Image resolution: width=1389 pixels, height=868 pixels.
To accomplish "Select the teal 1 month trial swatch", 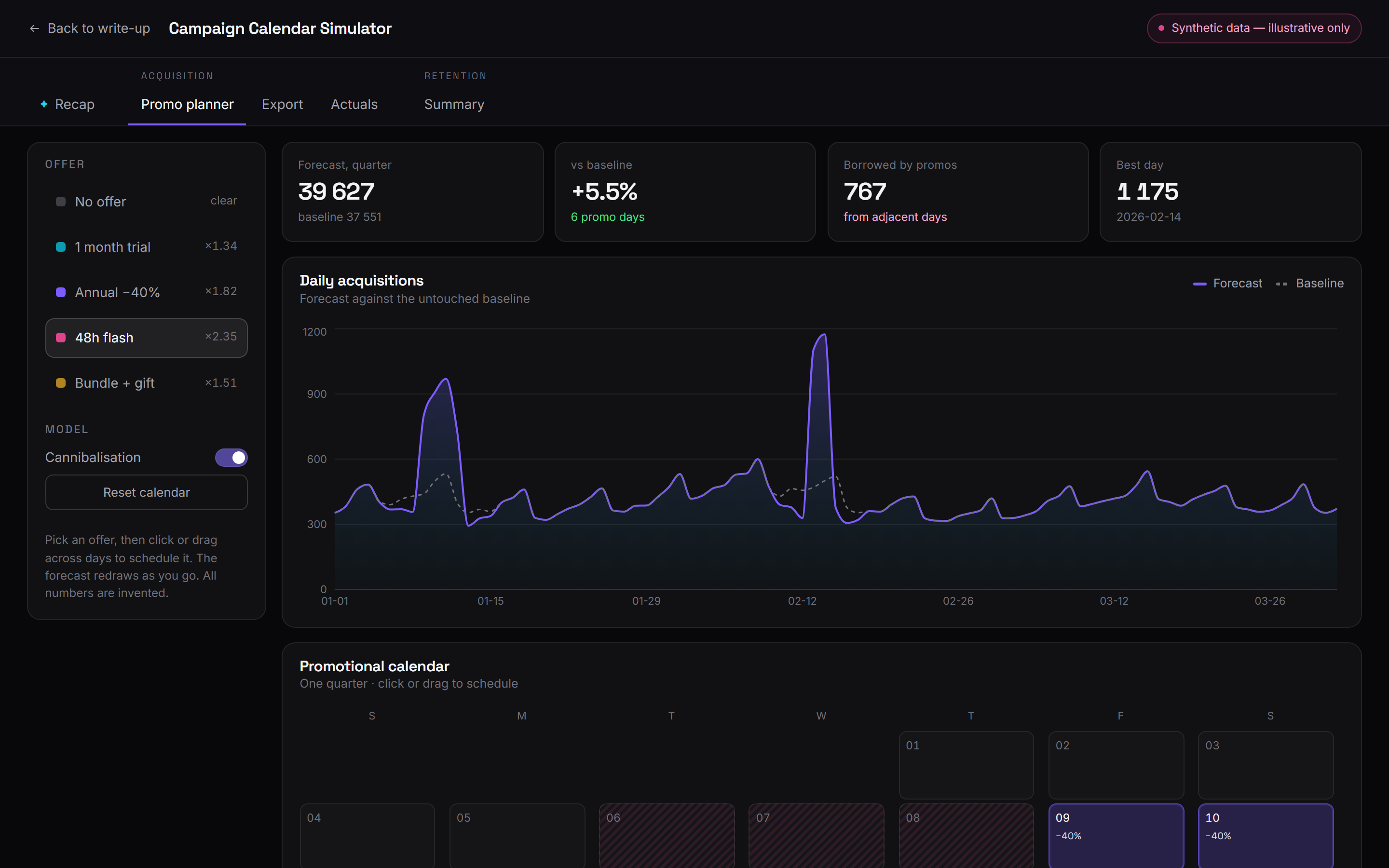I will [x=60, y=247].
